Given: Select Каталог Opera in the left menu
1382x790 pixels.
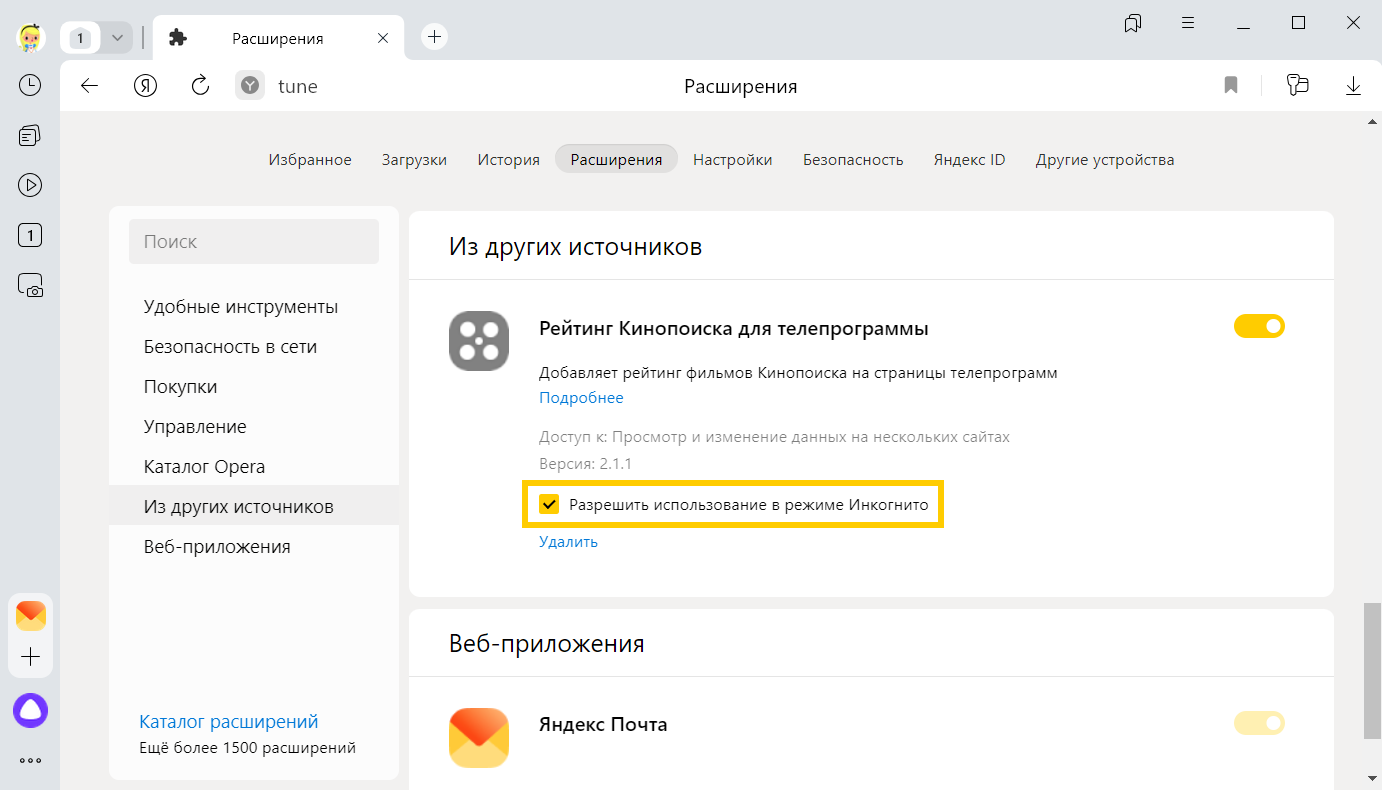Looking at the screenshot, I should 254,466.
